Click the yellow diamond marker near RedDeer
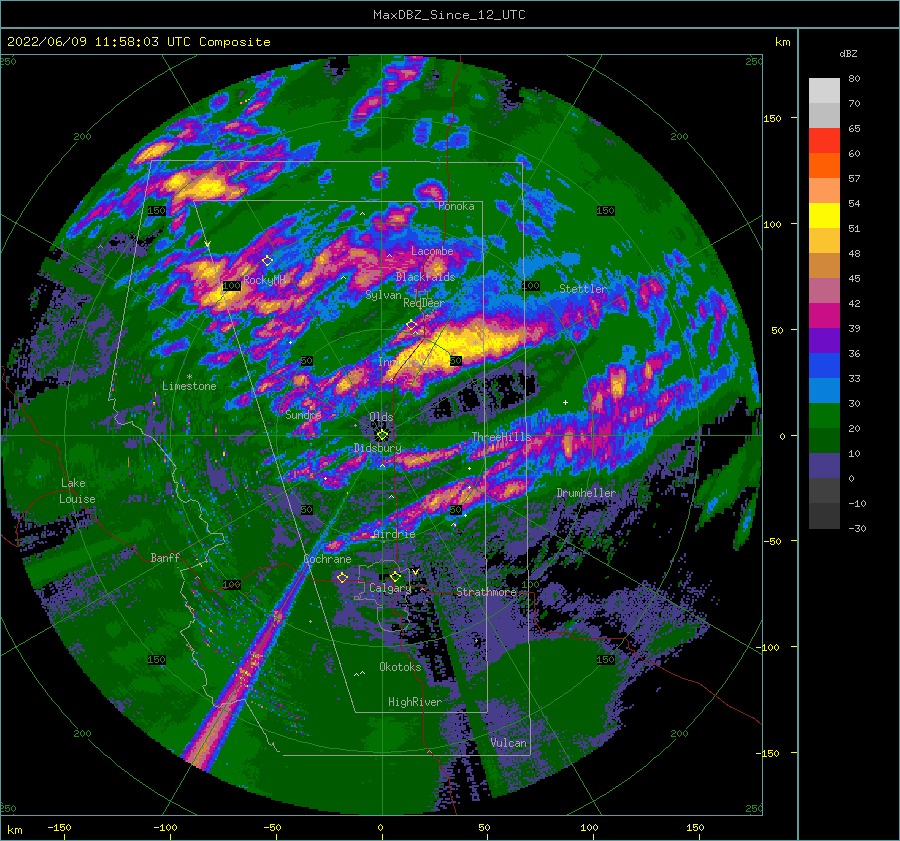 [411, 325]
